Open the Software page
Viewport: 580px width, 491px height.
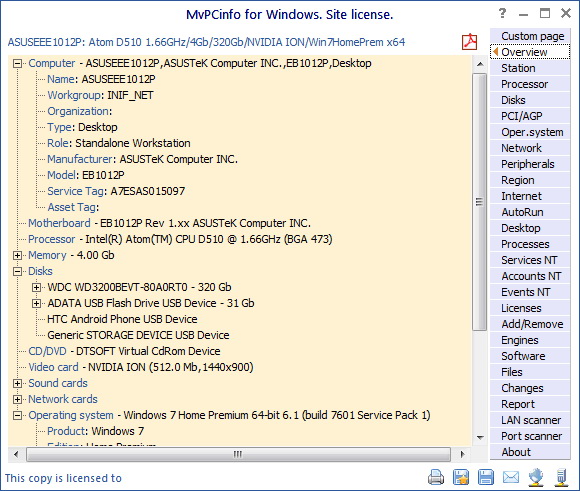click(530, 356)
